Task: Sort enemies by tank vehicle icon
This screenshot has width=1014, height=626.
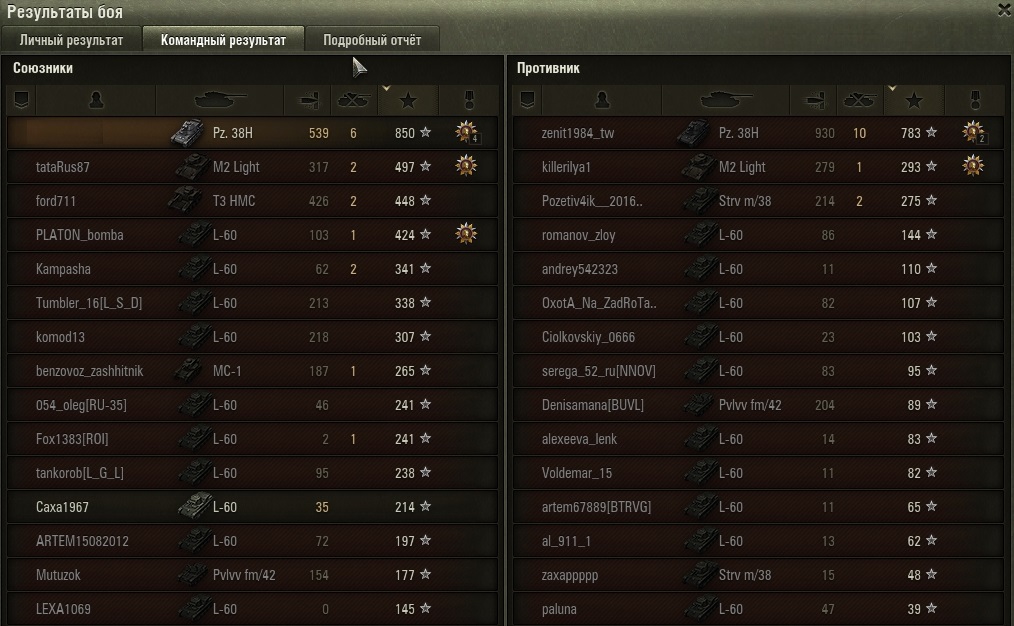Action: pyautogui.click(x=726, y=100)
